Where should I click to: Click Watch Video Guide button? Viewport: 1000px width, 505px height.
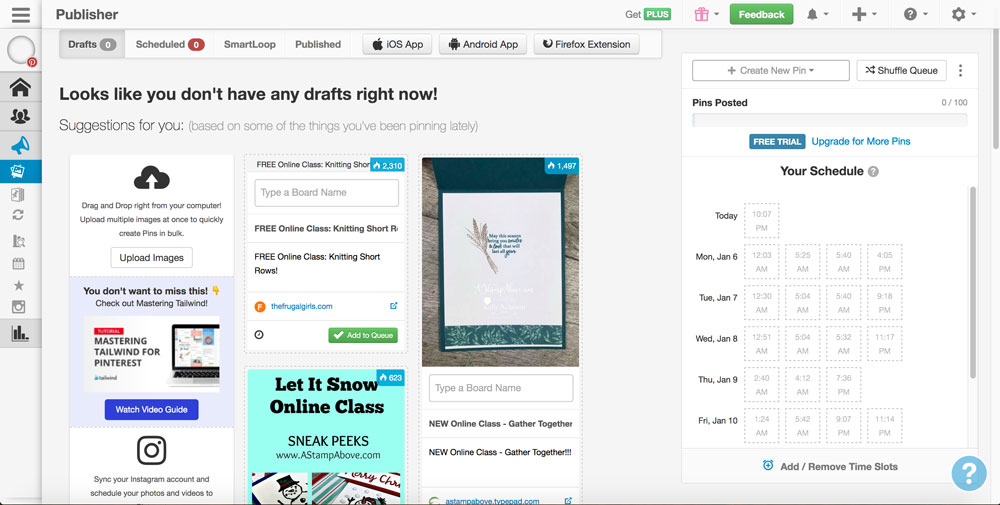(x=152, y=409)
